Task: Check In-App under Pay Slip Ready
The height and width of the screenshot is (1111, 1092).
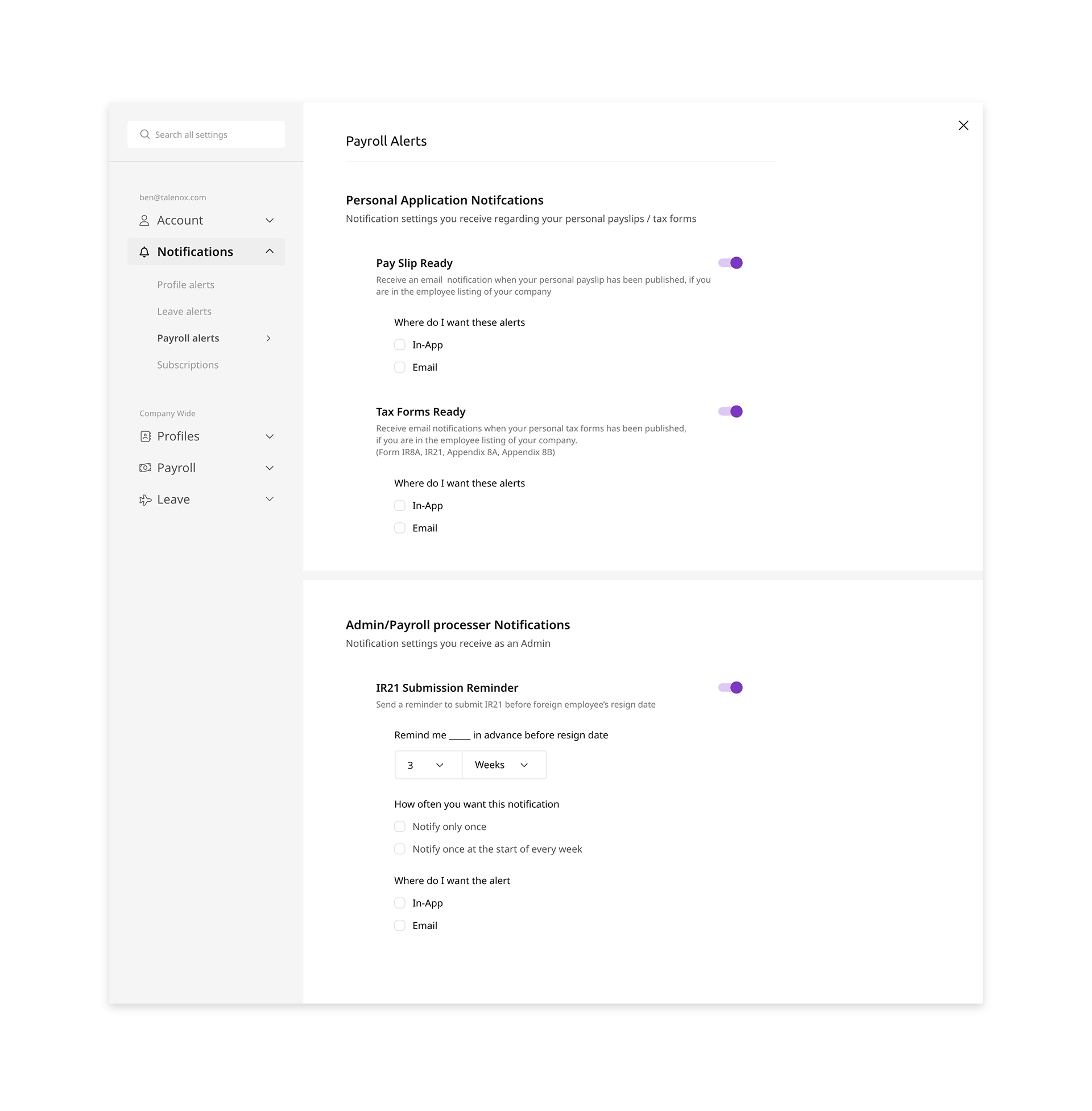Action: [400, 345]
